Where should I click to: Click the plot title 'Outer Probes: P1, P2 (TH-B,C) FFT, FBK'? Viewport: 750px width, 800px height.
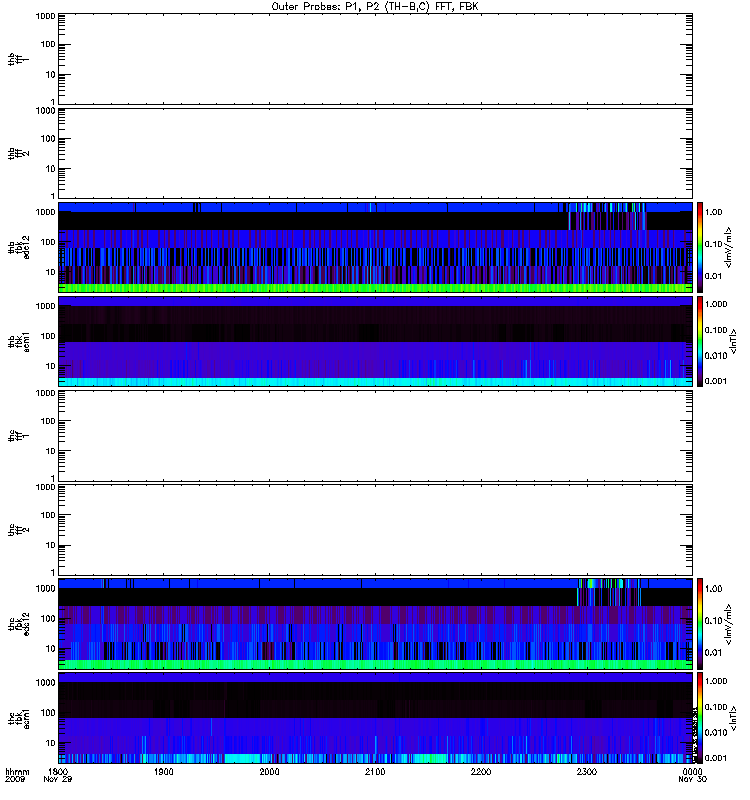(374, 7)
